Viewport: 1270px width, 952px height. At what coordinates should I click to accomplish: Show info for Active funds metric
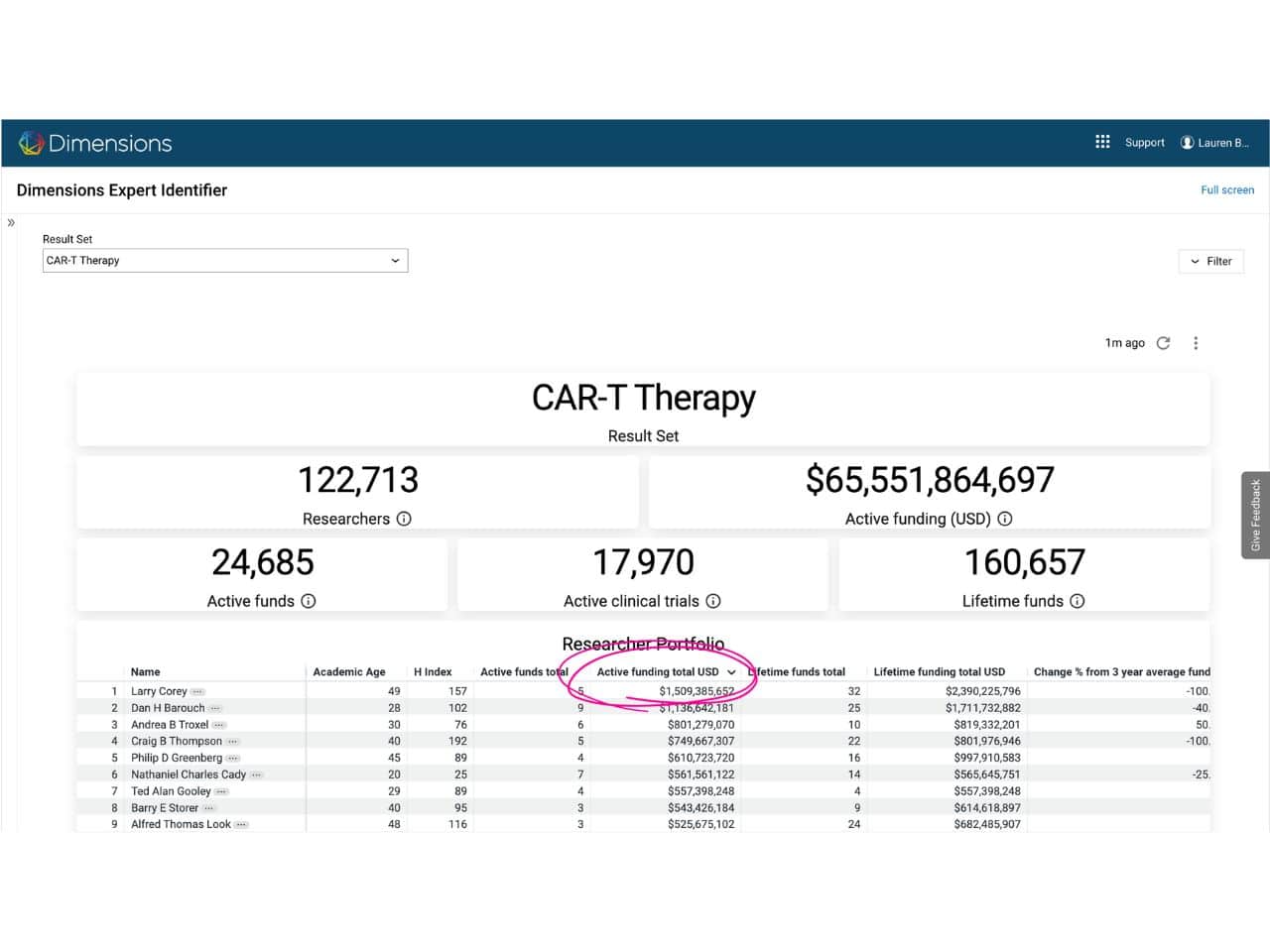309,601
